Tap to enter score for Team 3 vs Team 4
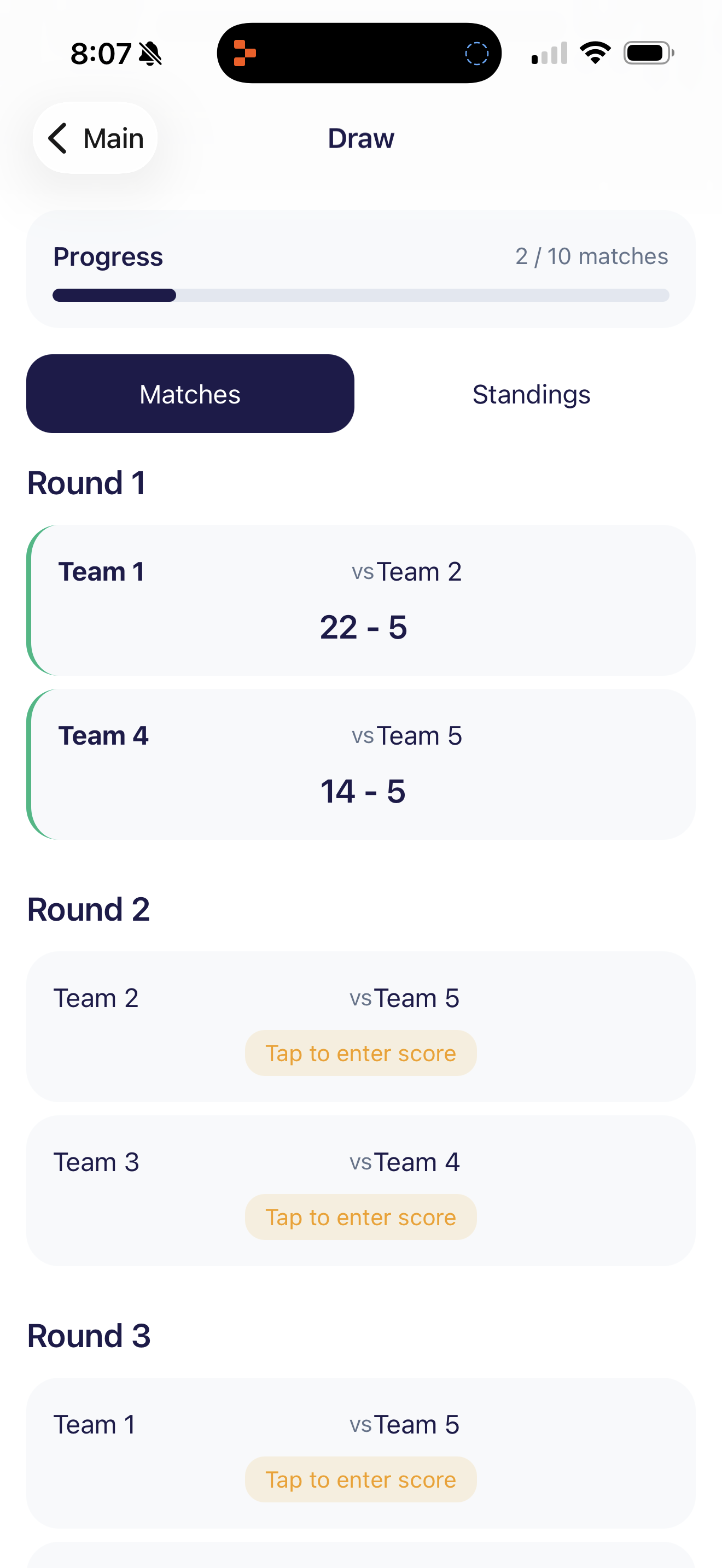The width and height of the screenshot is (722, 1568). 360,1217
